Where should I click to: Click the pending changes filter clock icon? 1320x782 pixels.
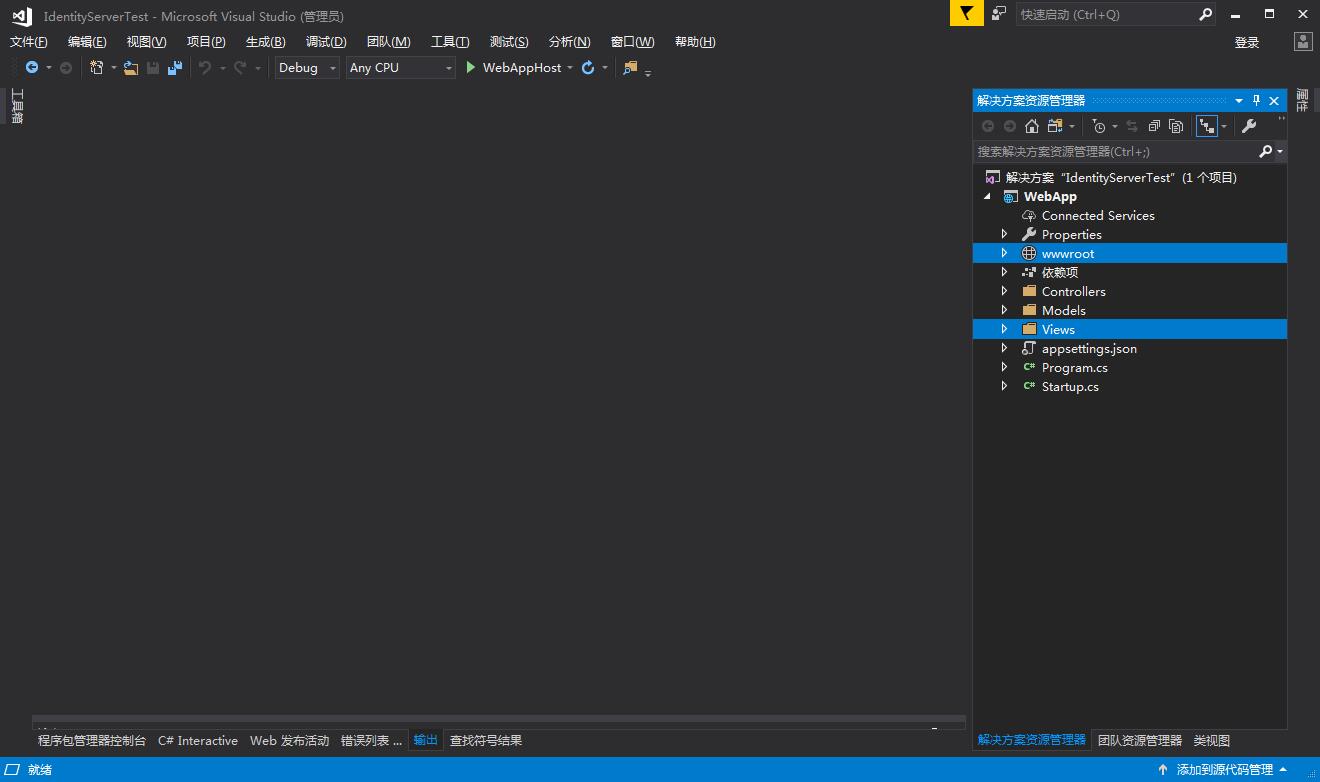point(1099,126)
